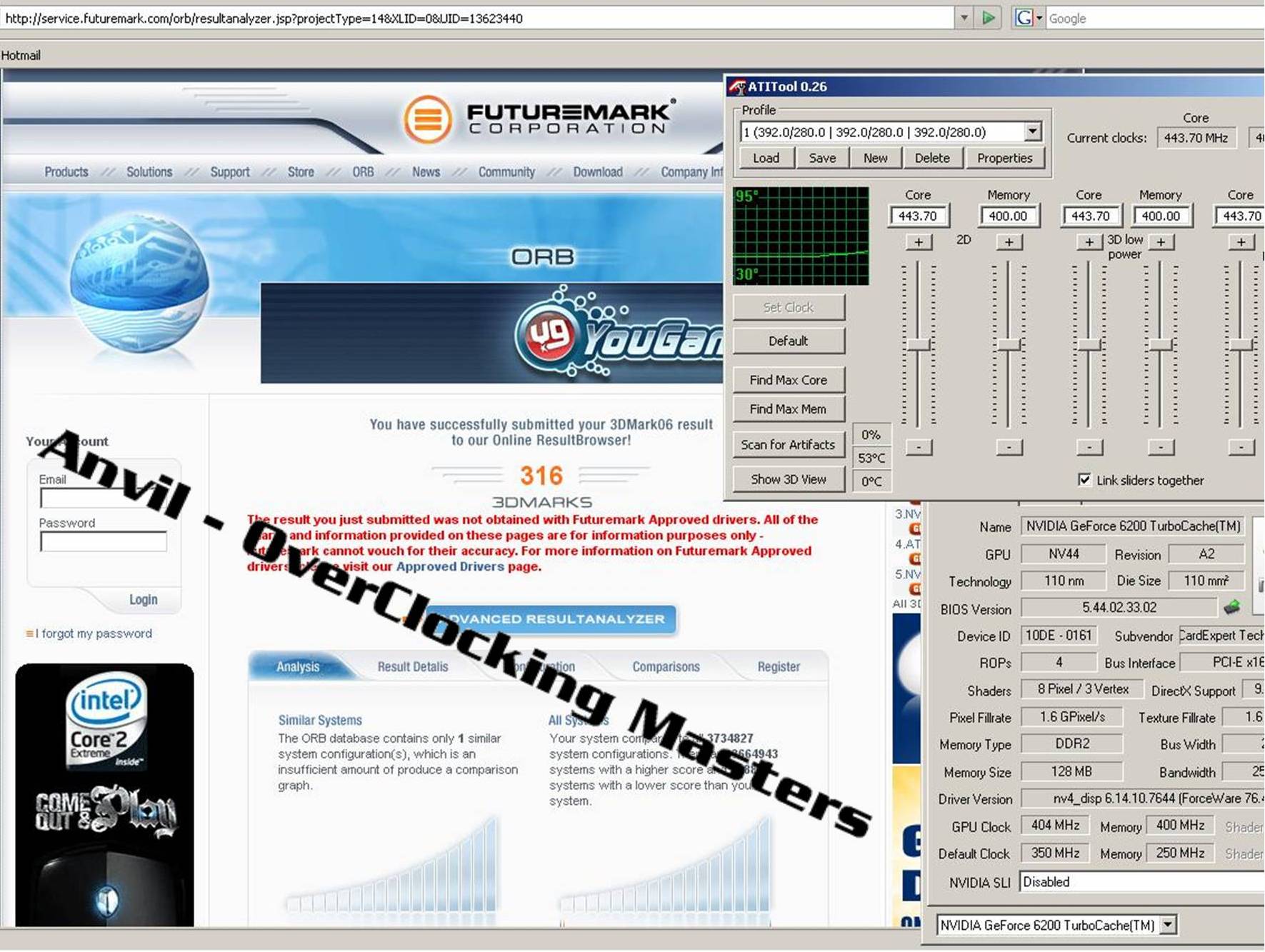Viewport: 1265px width, 952px height.
Task: Click the green Go arrow beside address bar
Action: pyautogui.click(x=989, y=18)
